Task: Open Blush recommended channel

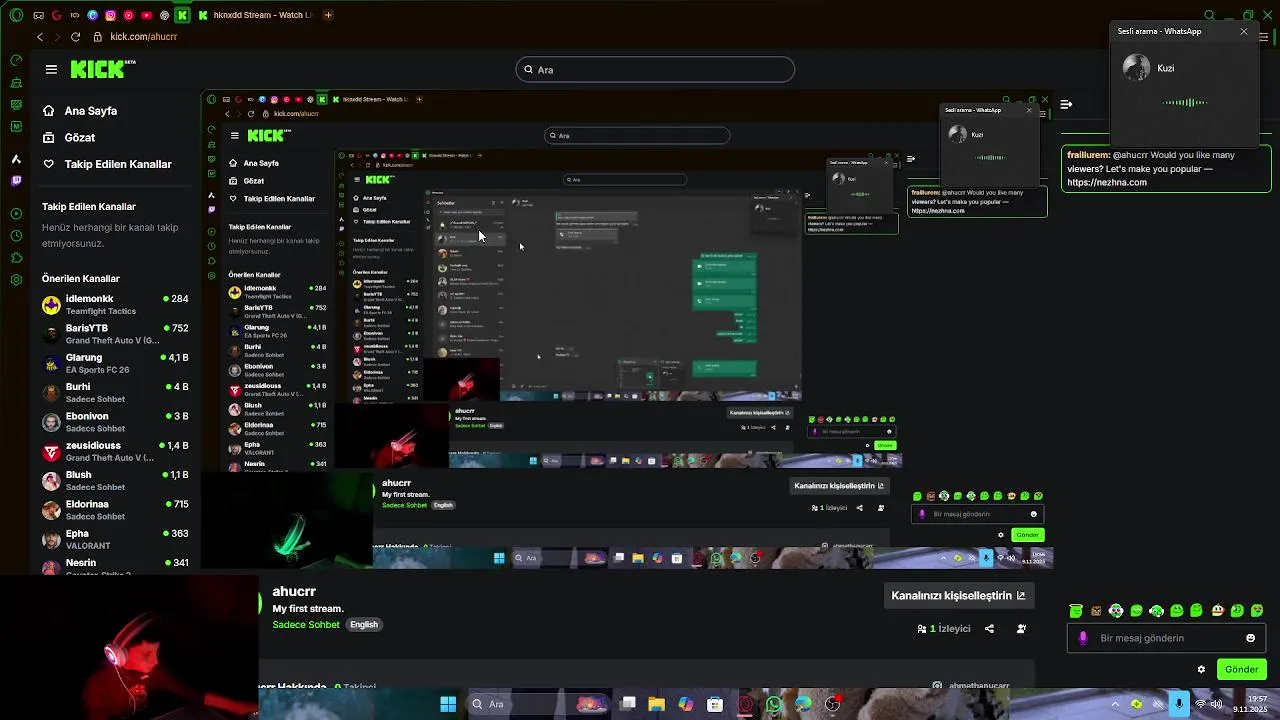Action: tap(115, 481)
